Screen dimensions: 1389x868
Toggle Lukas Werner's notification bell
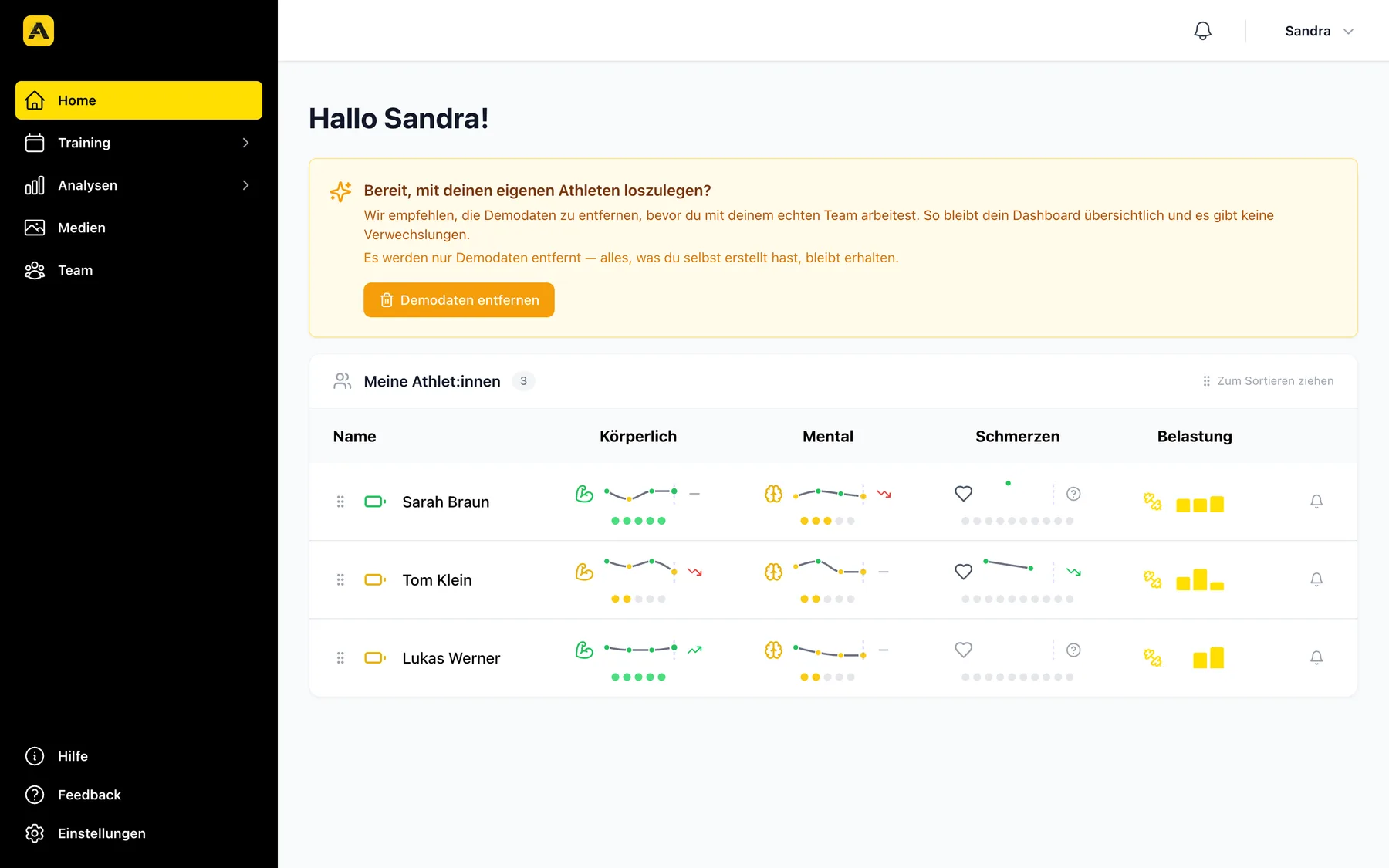1316,658
